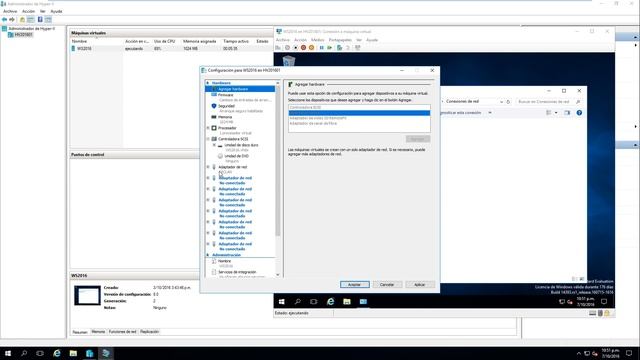Open Portapapeles menu in VM connection window

click(x=340, y=40)
